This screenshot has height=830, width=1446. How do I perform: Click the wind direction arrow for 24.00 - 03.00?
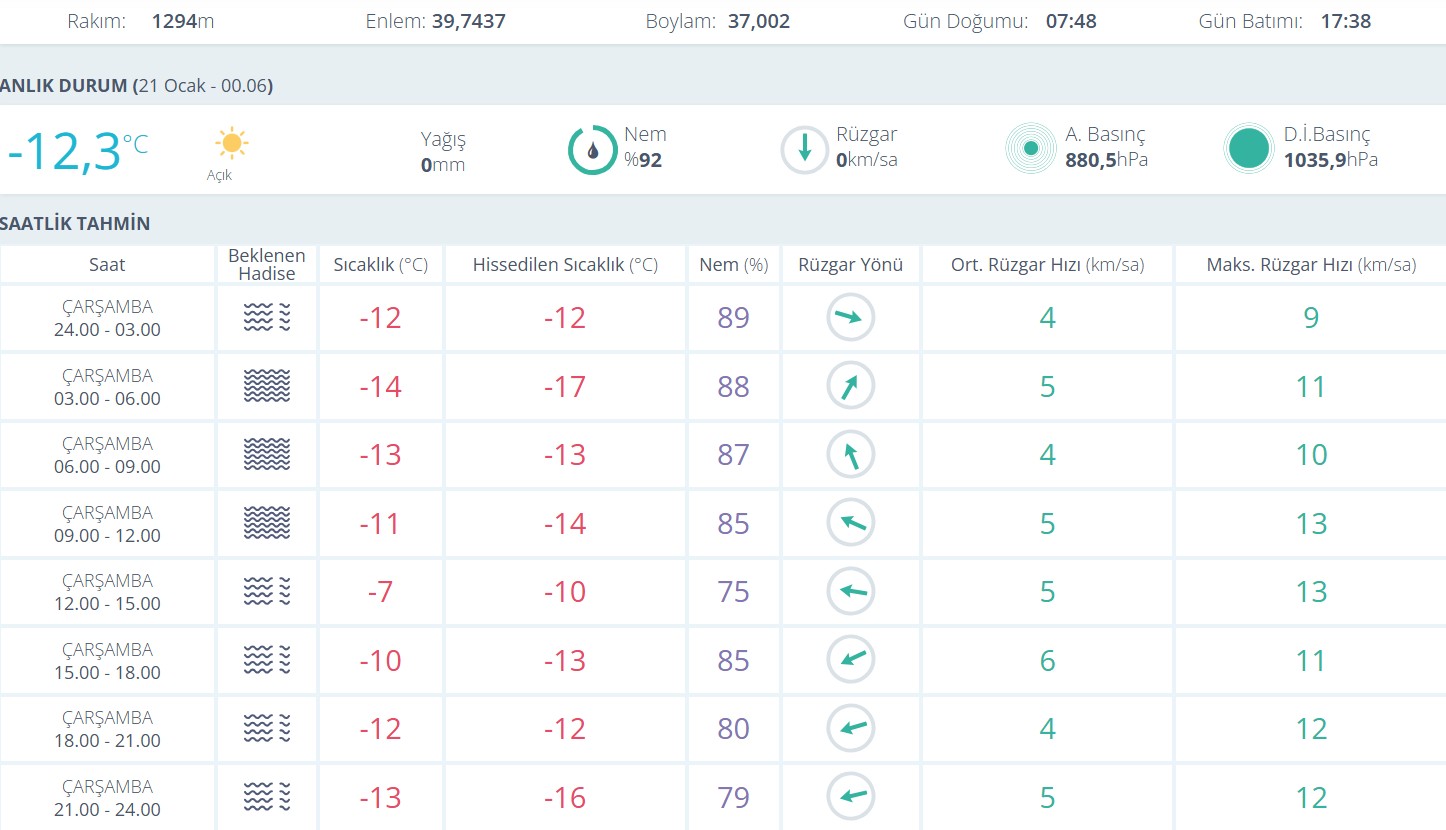pos(850,318)
